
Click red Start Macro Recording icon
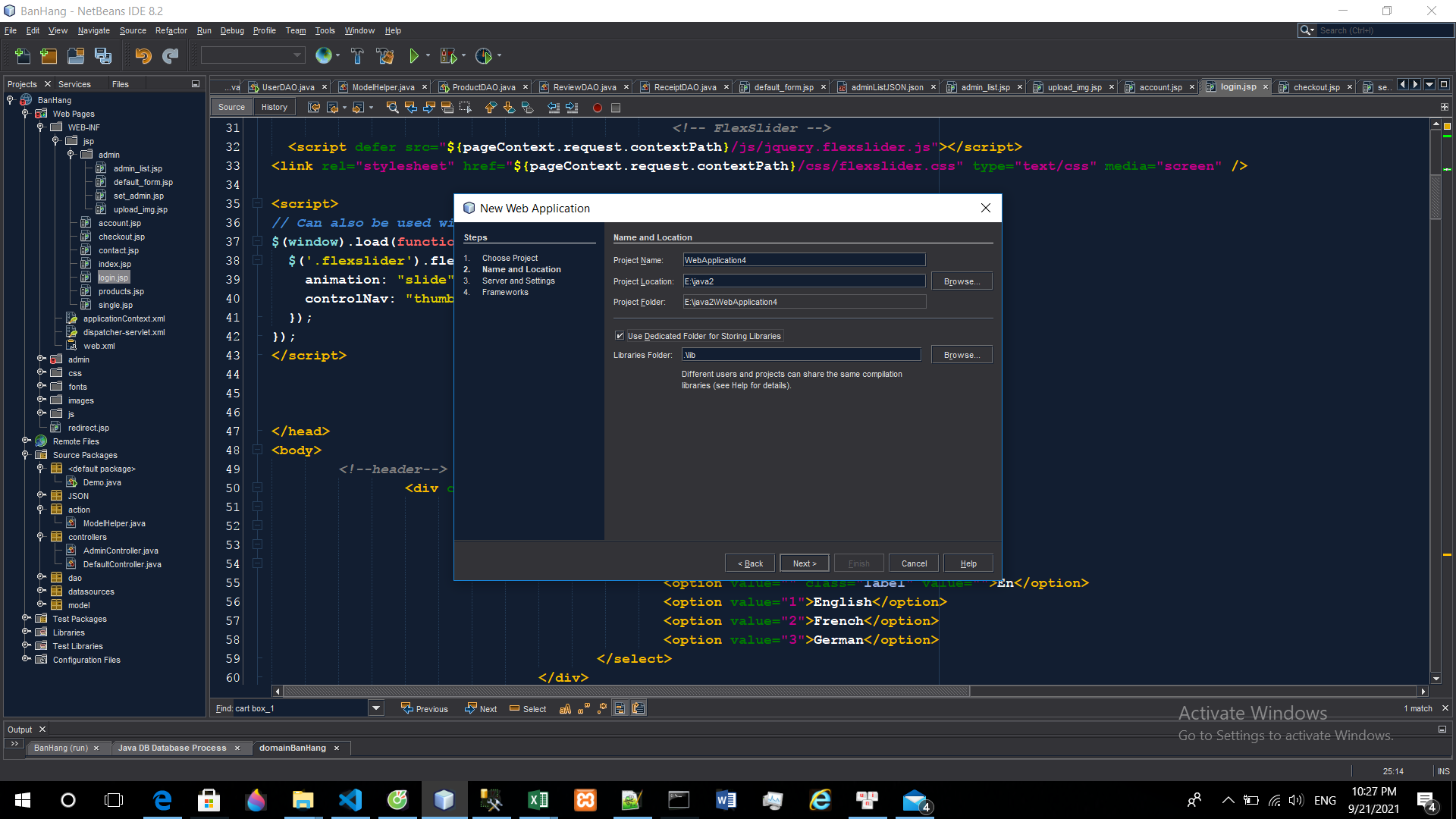coord(598,108)
